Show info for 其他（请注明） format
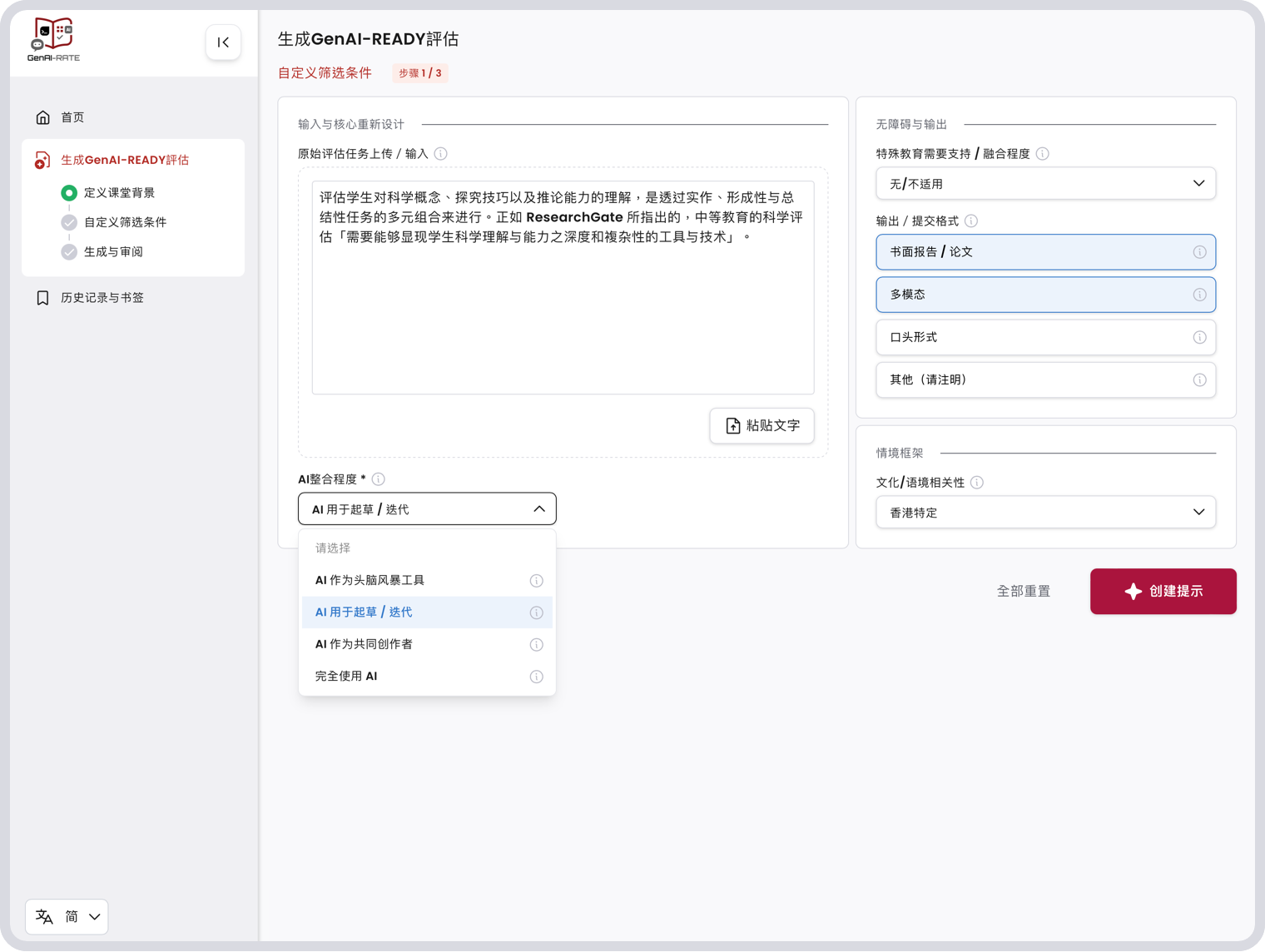This screenshot has height=952, width=1265. 1199,380
